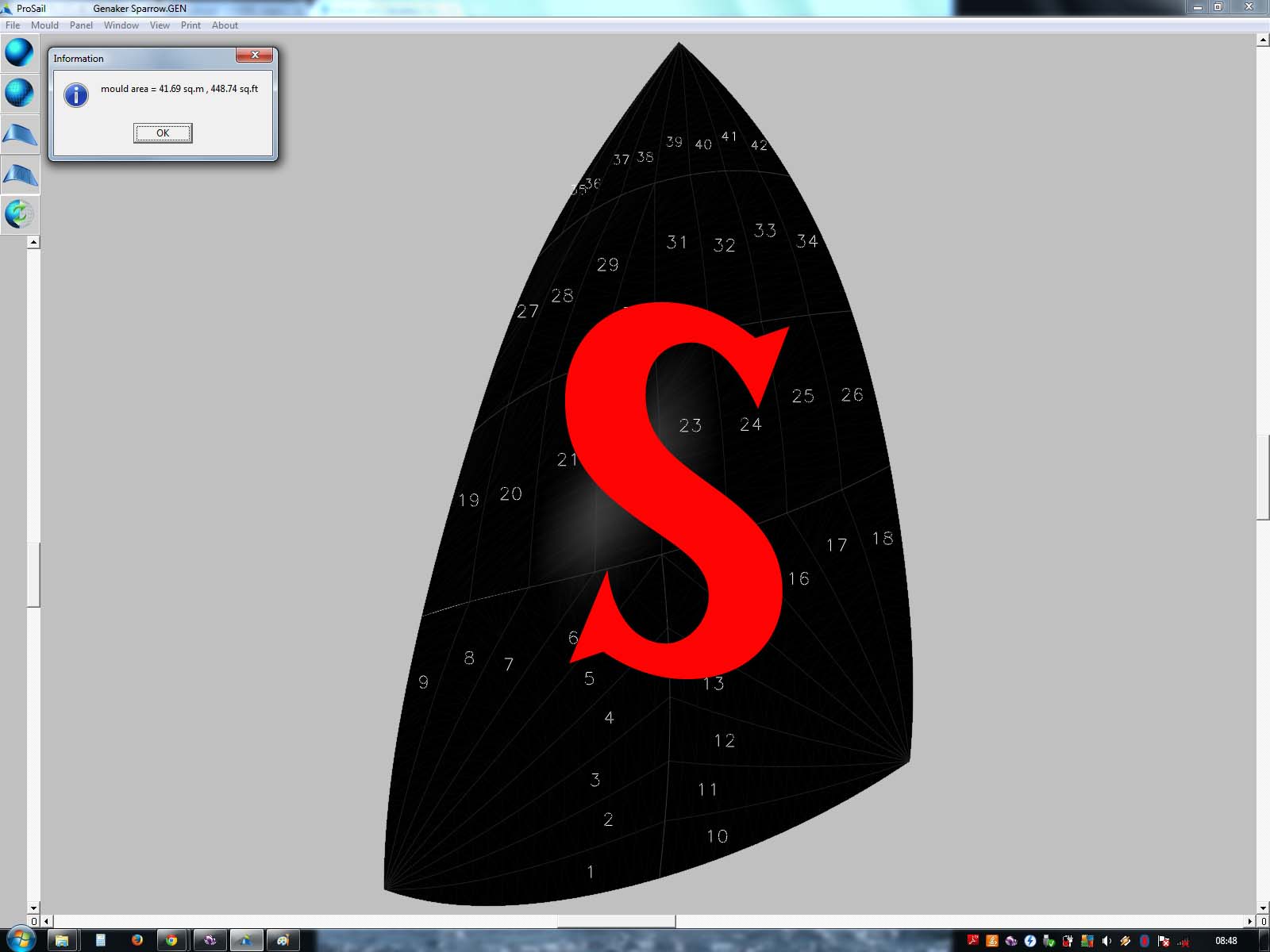Click the horizontal scrollbar thumb at the bottom
Viewport: 1270px width, 952px height.
tap(616, 921)
